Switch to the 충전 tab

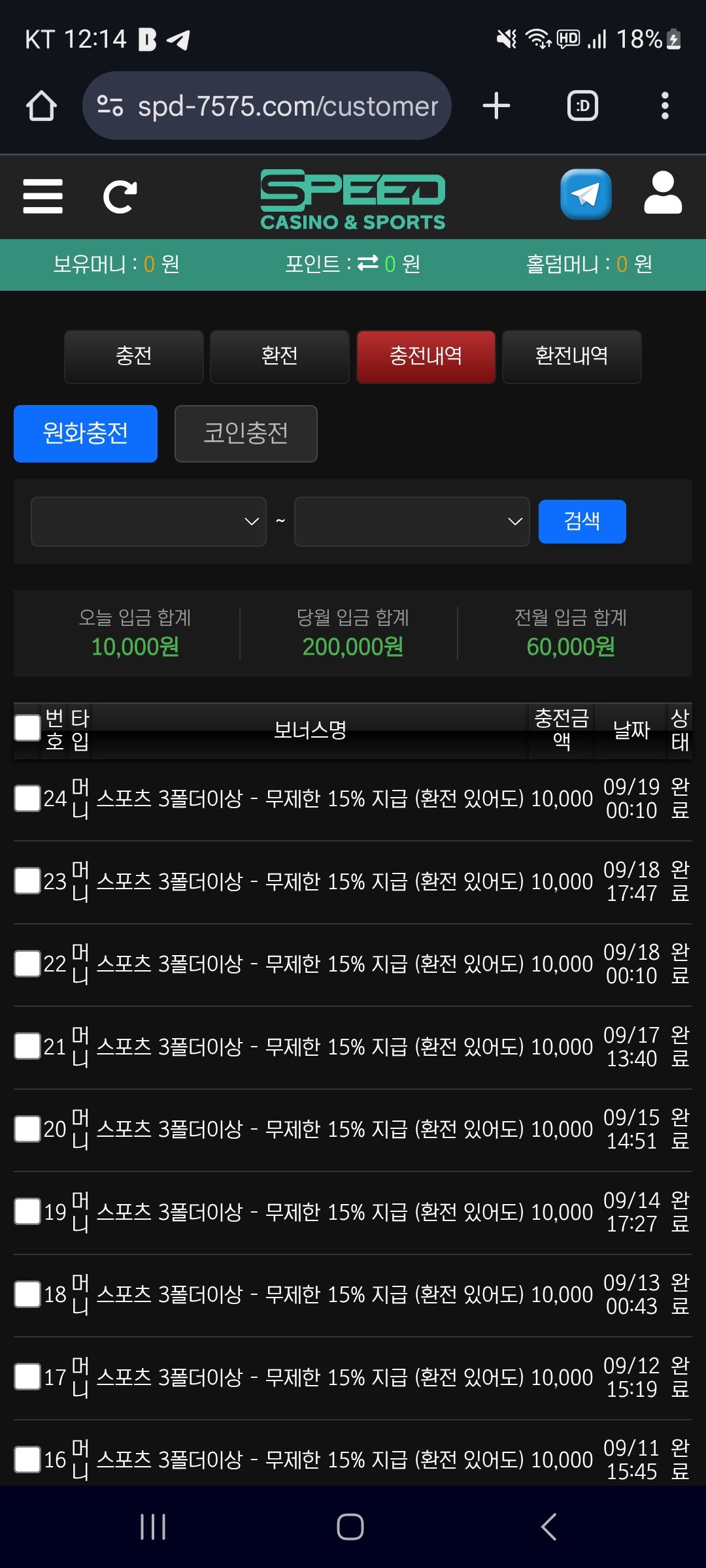pyautogui.click(x=133, y=356)
